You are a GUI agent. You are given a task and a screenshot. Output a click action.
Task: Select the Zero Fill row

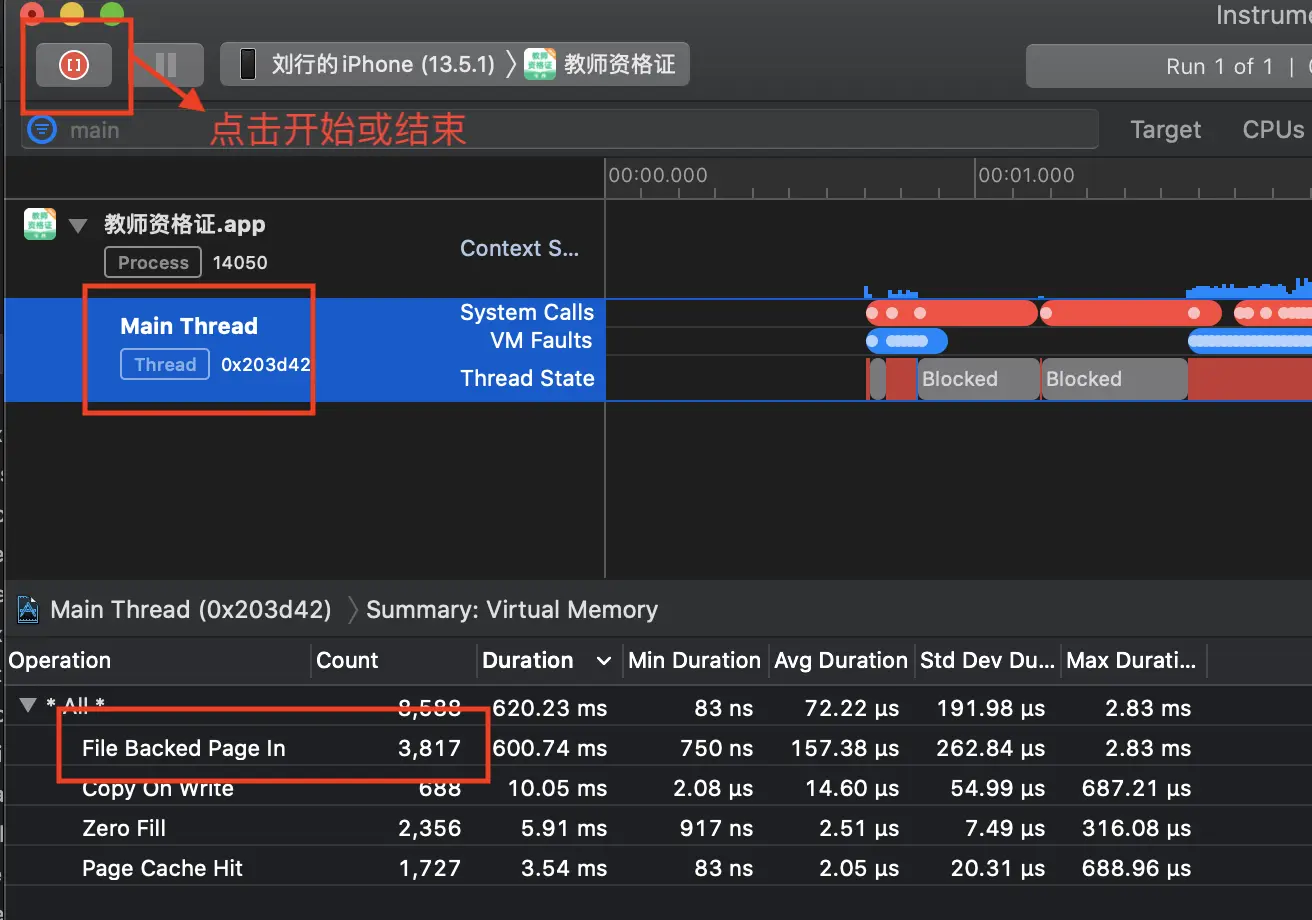pyautogui.click(x=656, y=828)
